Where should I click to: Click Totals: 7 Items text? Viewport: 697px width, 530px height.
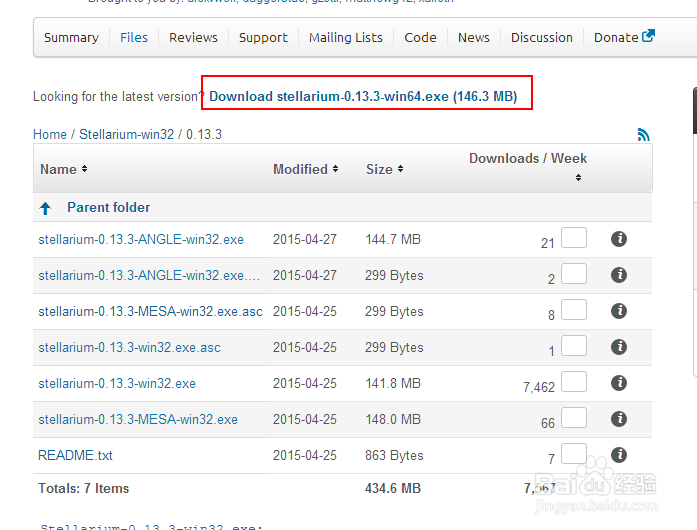click(x=84, y=489)
